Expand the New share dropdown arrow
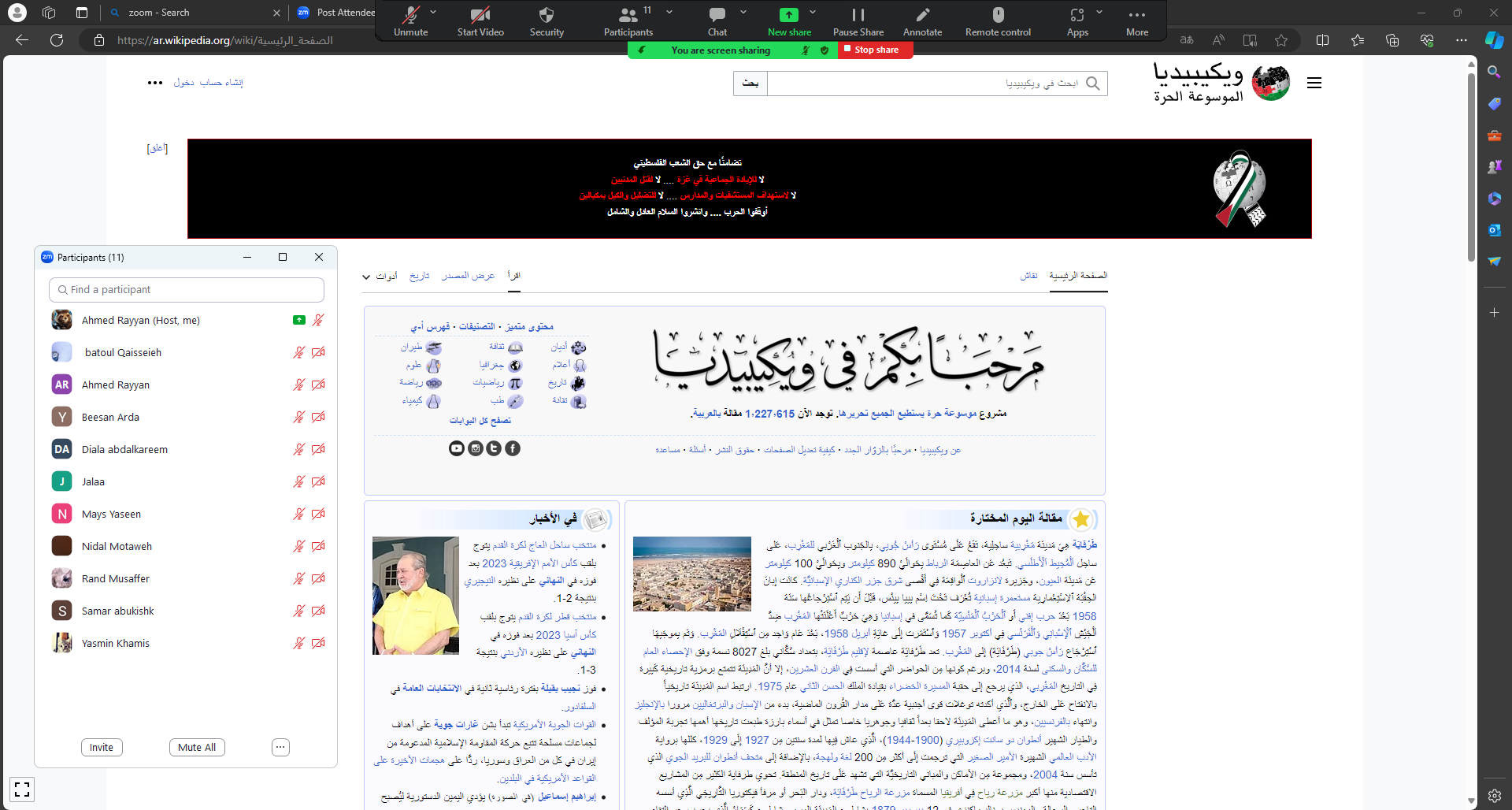The height and width of the screenshot is (810, 1512). pos(811,13)
